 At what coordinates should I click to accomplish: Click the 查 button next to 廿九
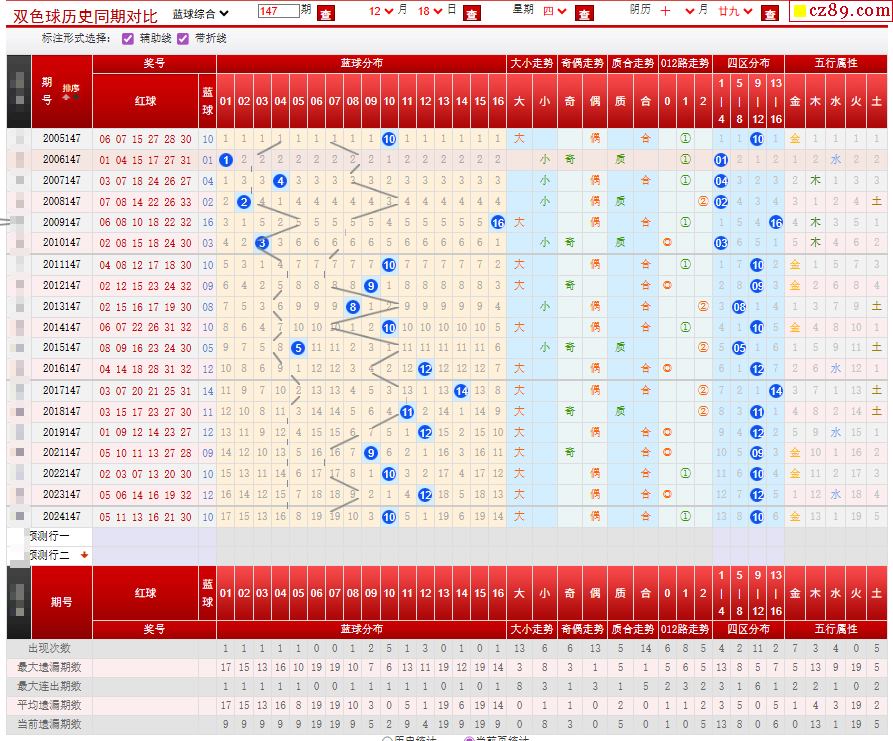tap(770, 13)
